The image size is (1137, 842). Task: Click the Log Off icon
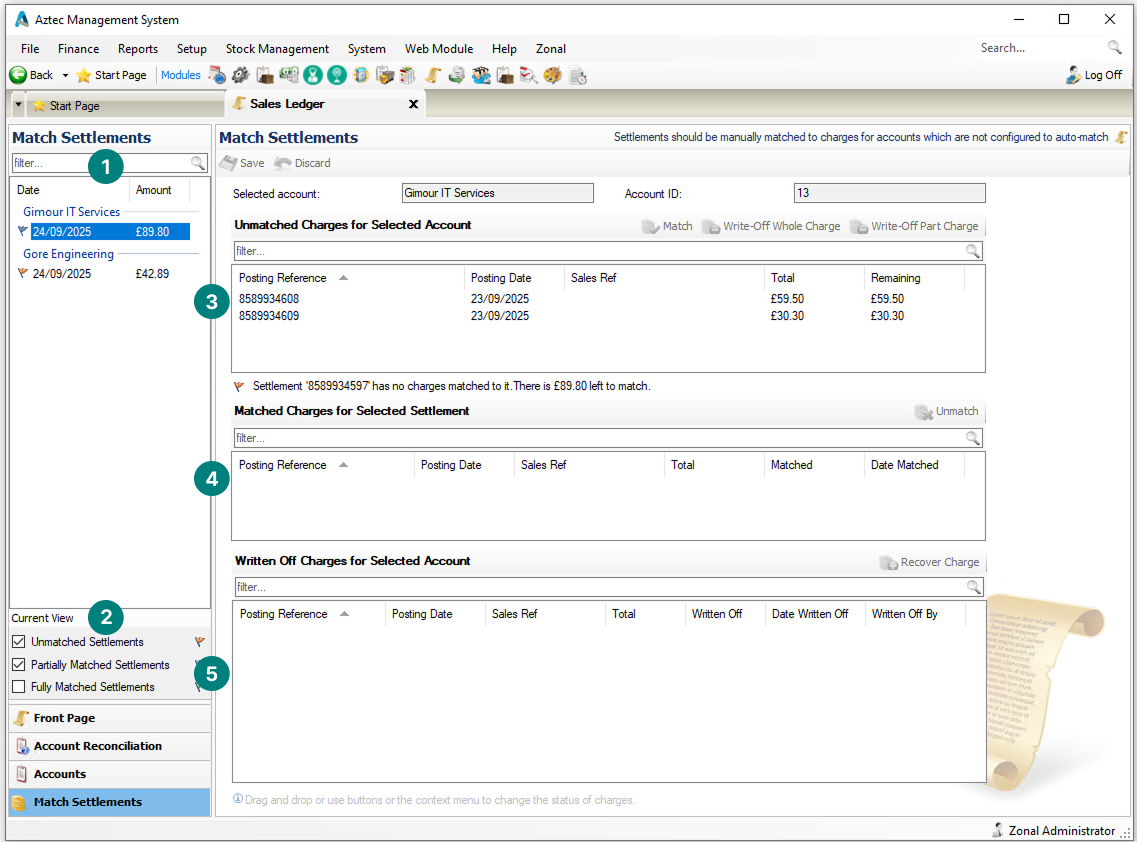pyautogui.click(x=1073, y=75)
